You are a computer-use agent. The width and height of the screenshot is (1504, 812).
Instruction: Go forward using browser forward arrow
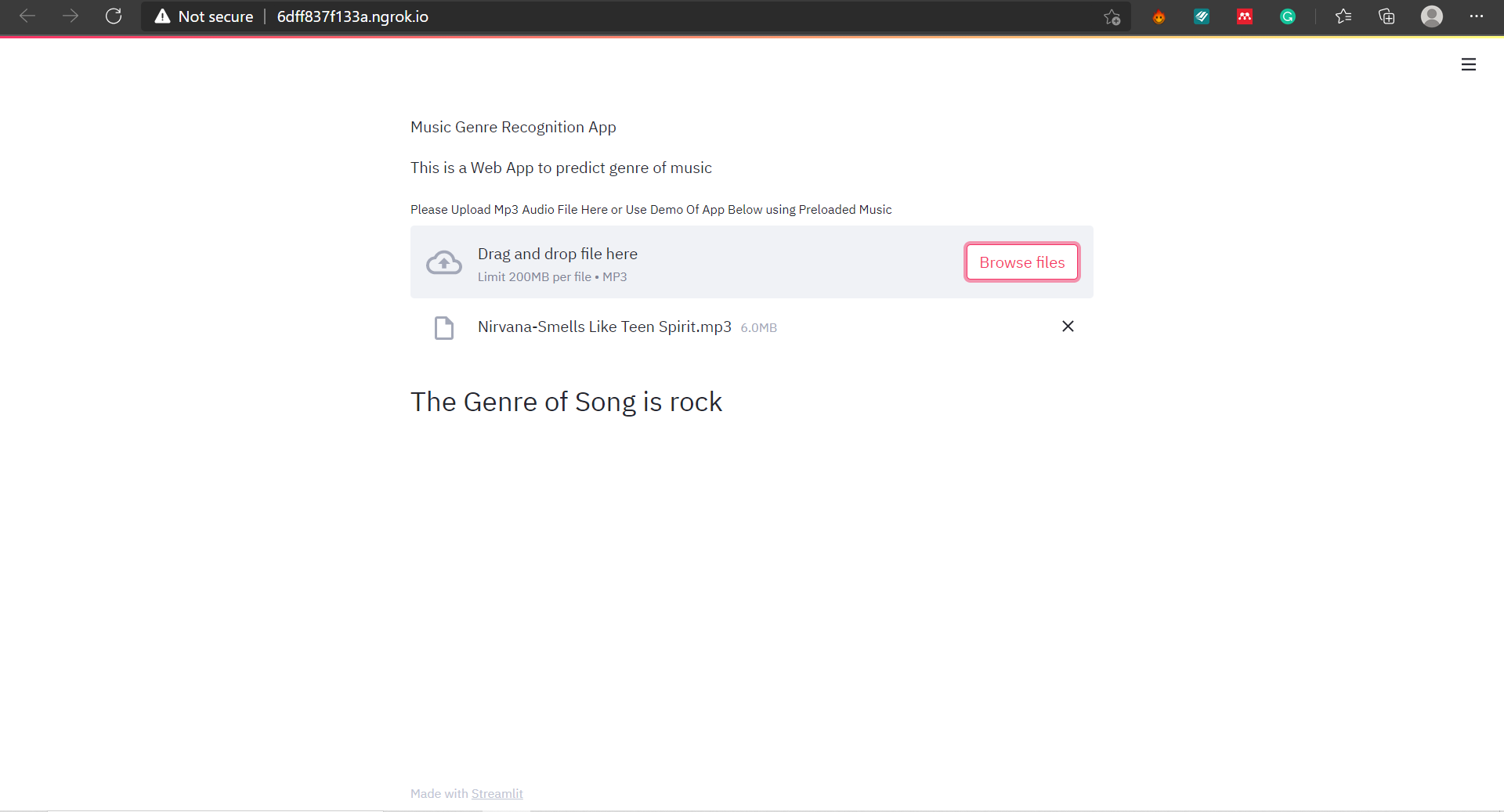(70, 16)
